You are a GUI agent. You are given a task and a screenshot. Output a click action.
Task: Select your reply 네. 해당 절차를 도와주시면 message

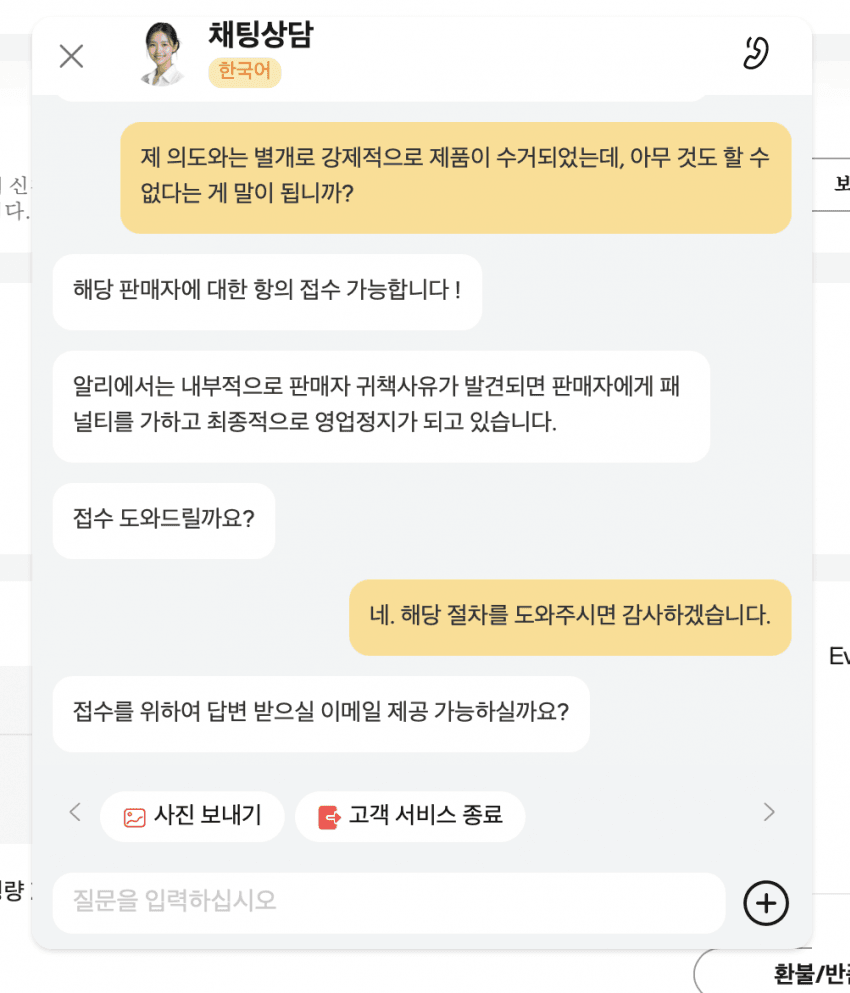(570, 617)
